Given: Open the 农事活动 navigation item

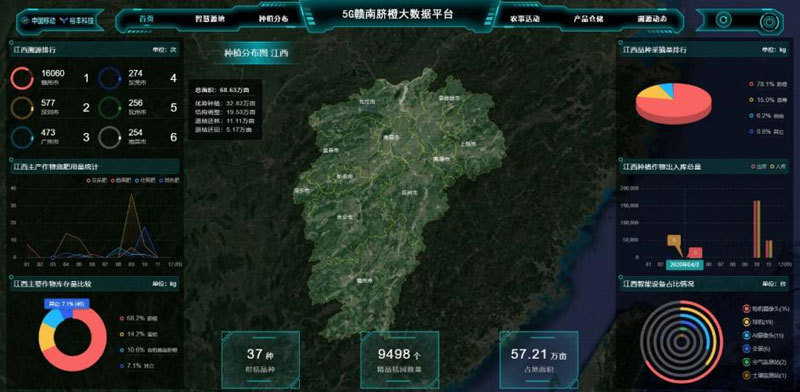Looking at the screenshot, I should pyautogui.click(x=524, y=19).
